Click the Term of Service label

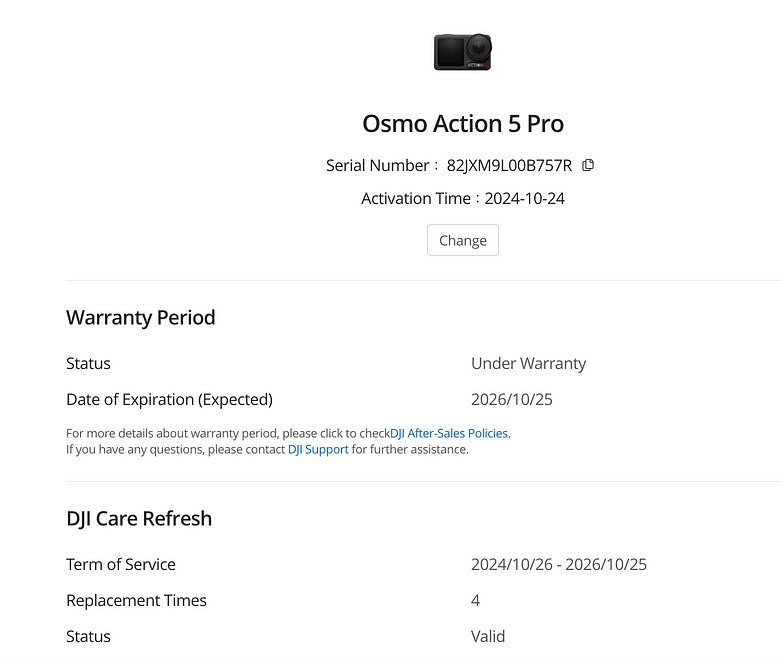121,564
